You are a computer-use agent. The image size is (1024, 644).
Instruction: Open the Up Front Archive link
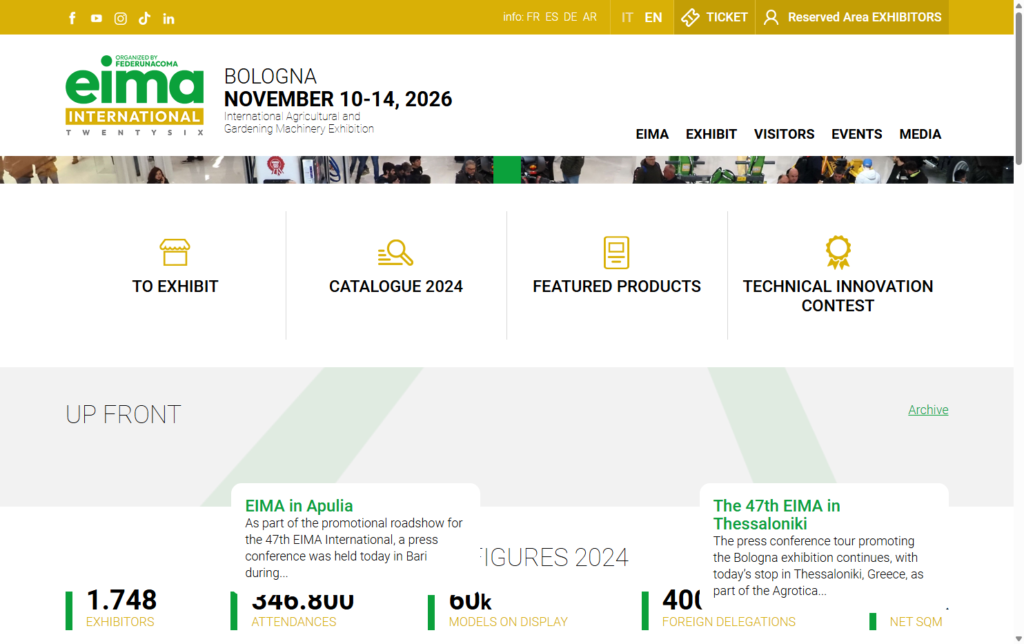[x=928, y=410]
